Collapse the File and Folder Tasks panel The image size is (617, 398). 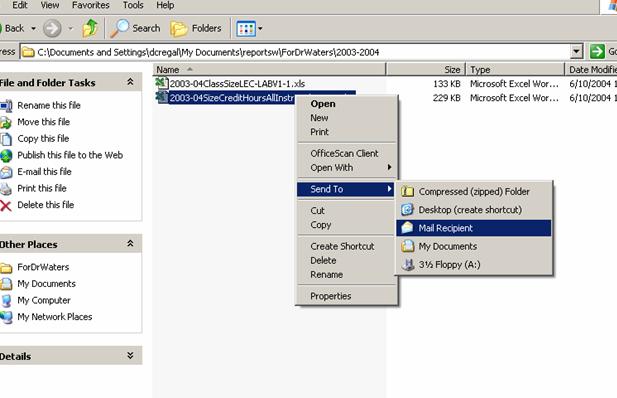(x=130, y=82)
